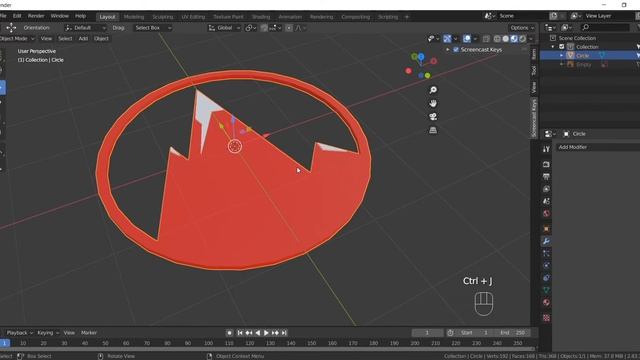Screen dimensions: 640x360
Task: Toggle X-ray view button
Action: click(x=486, y=39)
